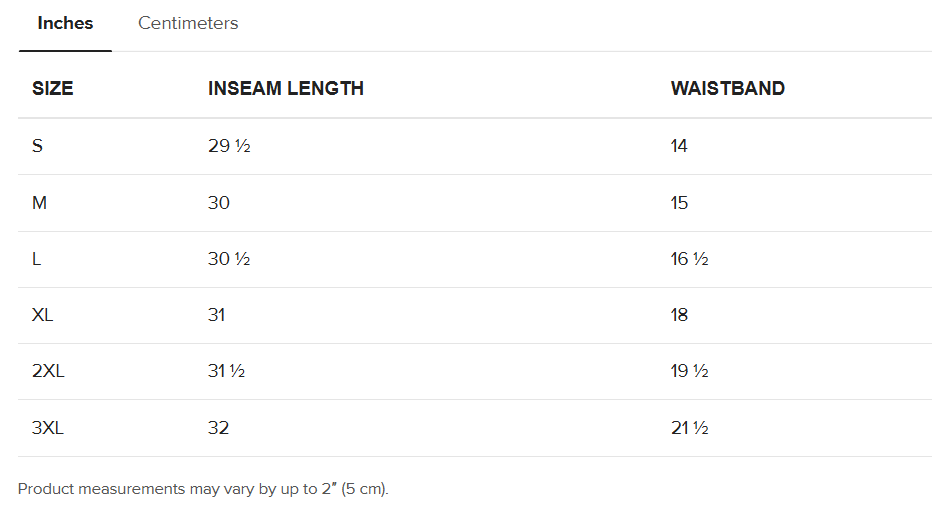Viewport: 932px width, 524px height.
Task: Click the SIZE column header
Action: (x=53, y=88)
